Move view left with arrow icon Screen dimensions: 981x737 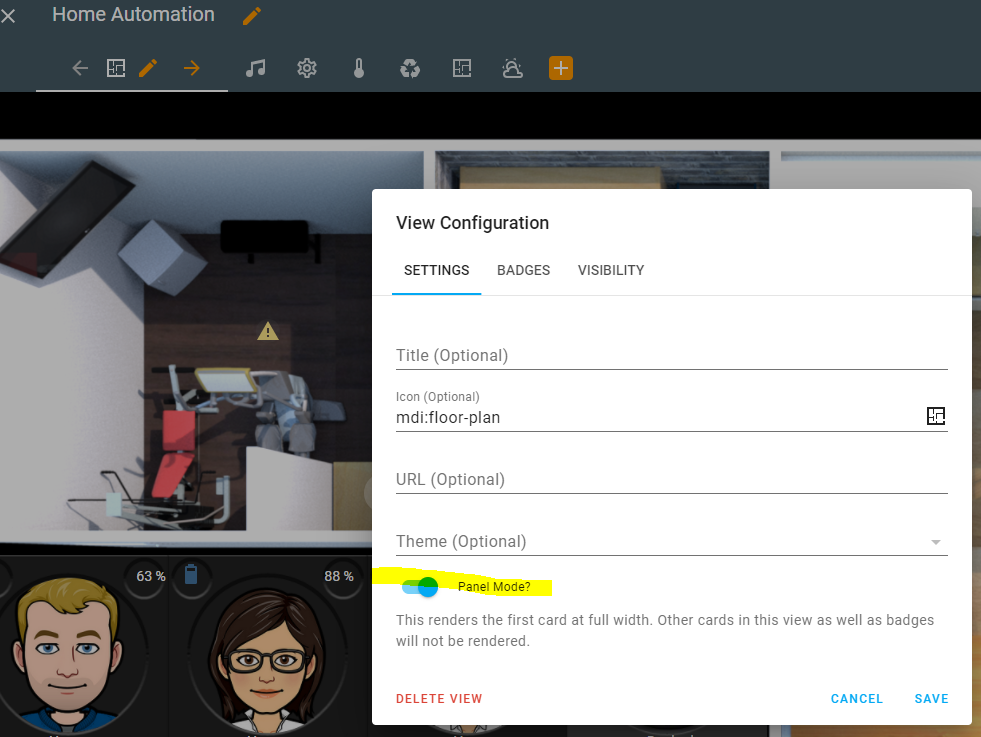tap(80, 68)
